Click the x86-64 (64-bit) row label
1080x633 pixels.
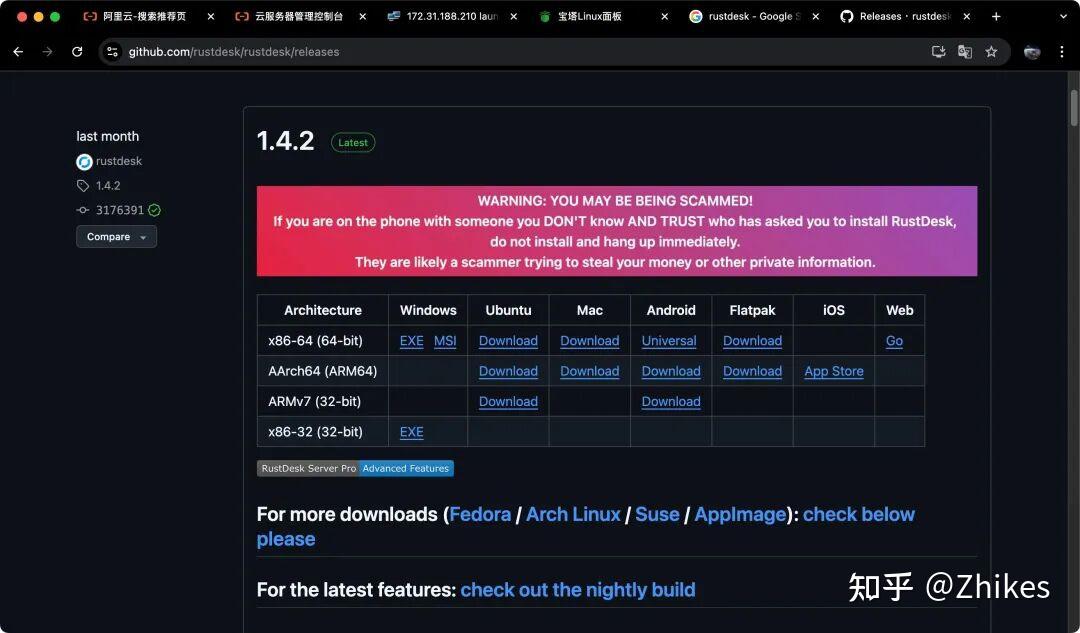coord(315,341)
